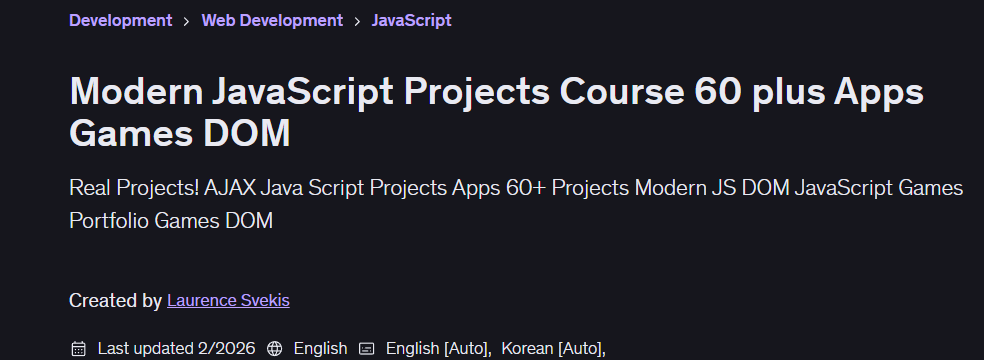Click the English language text beside globe
Viewport: 984px width, 360px height.
(320, 348)
